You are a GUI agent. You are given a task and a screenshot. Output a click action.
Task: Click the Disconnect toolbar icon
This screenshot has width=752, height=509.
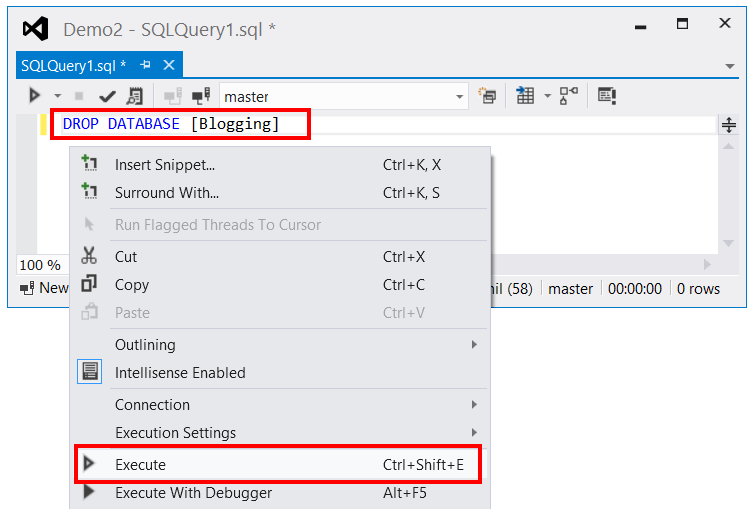coord(200,96)
